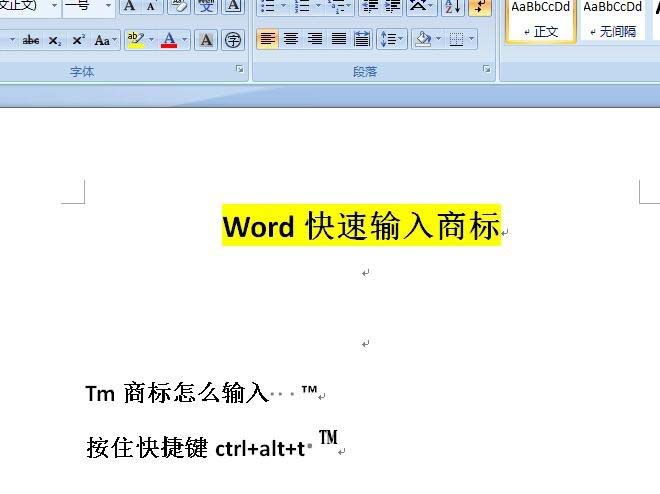Open font color dropdown arrow
The image size is (660, 494).
click(x=184, y=40)
